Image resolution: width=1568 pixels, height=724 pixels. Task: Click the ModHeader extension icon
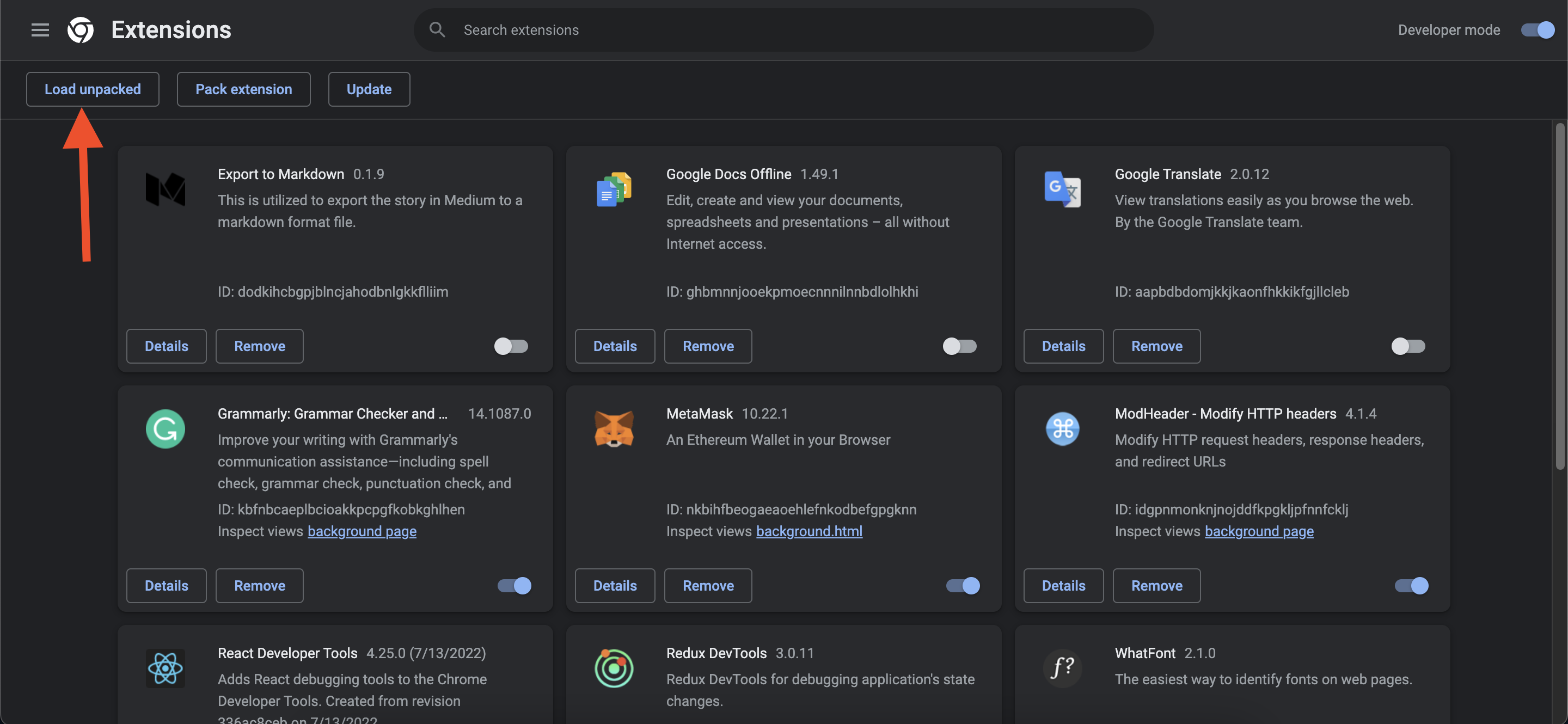pos(1062,429)
